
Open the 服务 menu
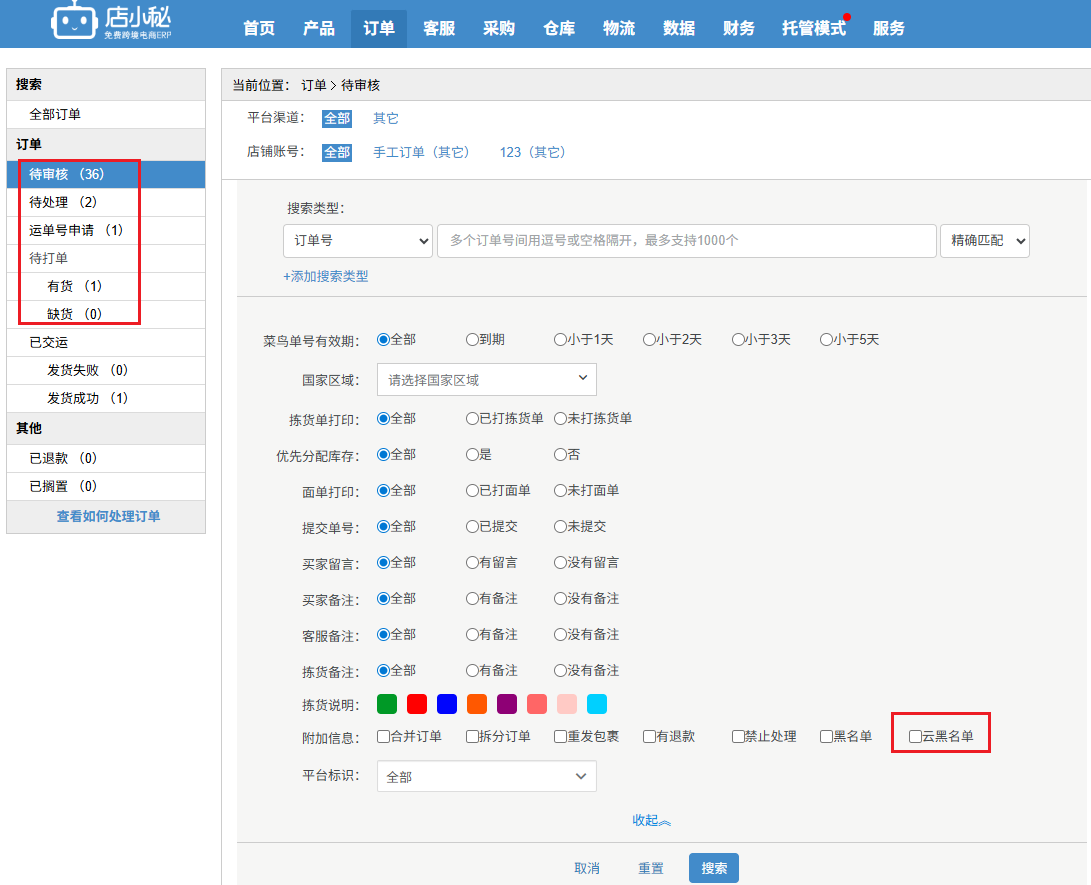tap(889, 29)
